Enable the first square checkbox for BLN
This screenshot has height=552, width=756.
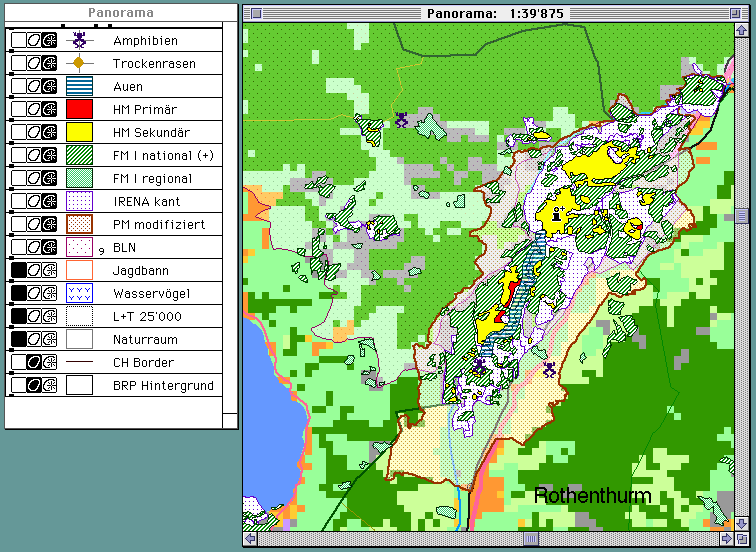18,247
